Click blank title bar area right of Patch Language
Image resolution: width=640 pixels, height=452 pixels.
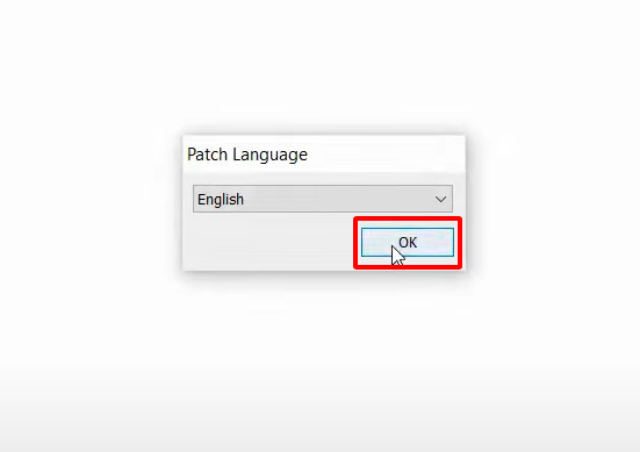point(386,154)
